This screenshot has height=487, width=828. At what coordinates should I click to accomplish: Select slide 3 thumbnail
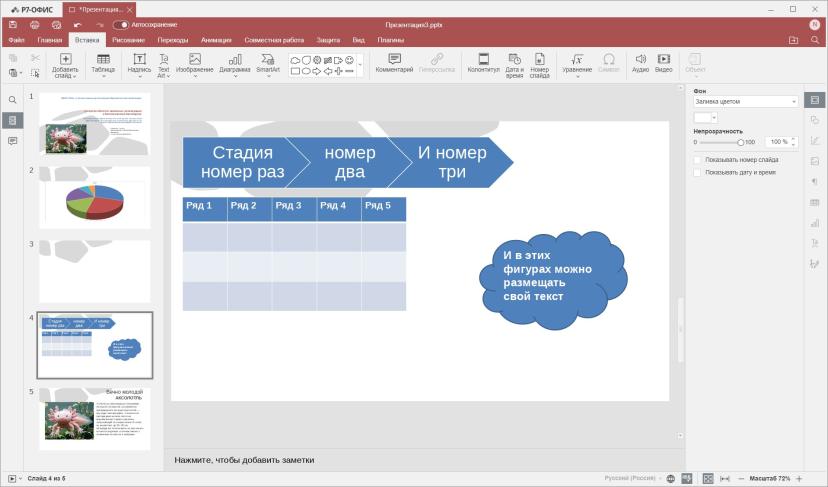click(95, 271)
